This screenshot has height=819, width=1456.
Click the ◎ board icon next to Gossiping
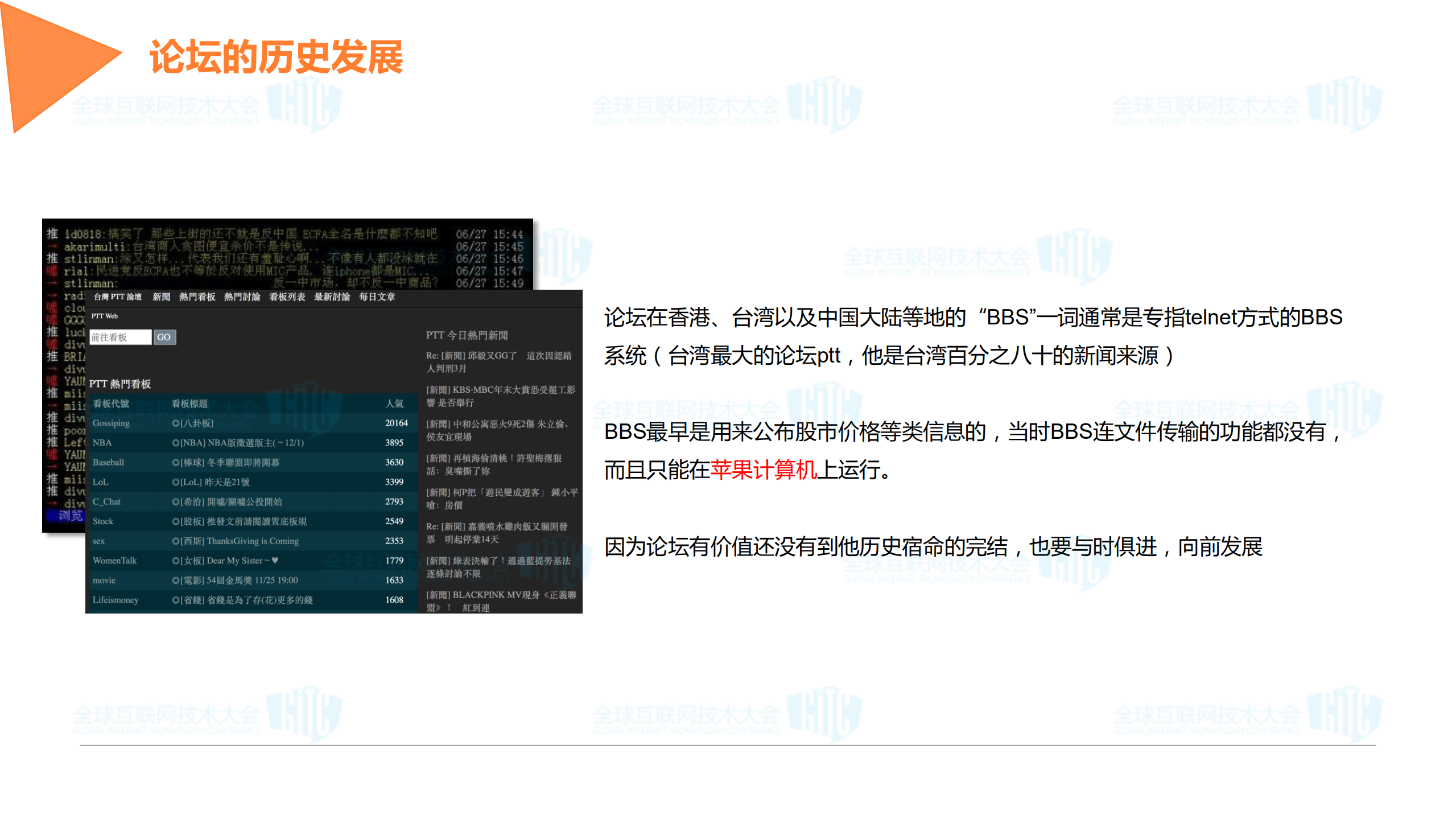(x=175, y=423)
